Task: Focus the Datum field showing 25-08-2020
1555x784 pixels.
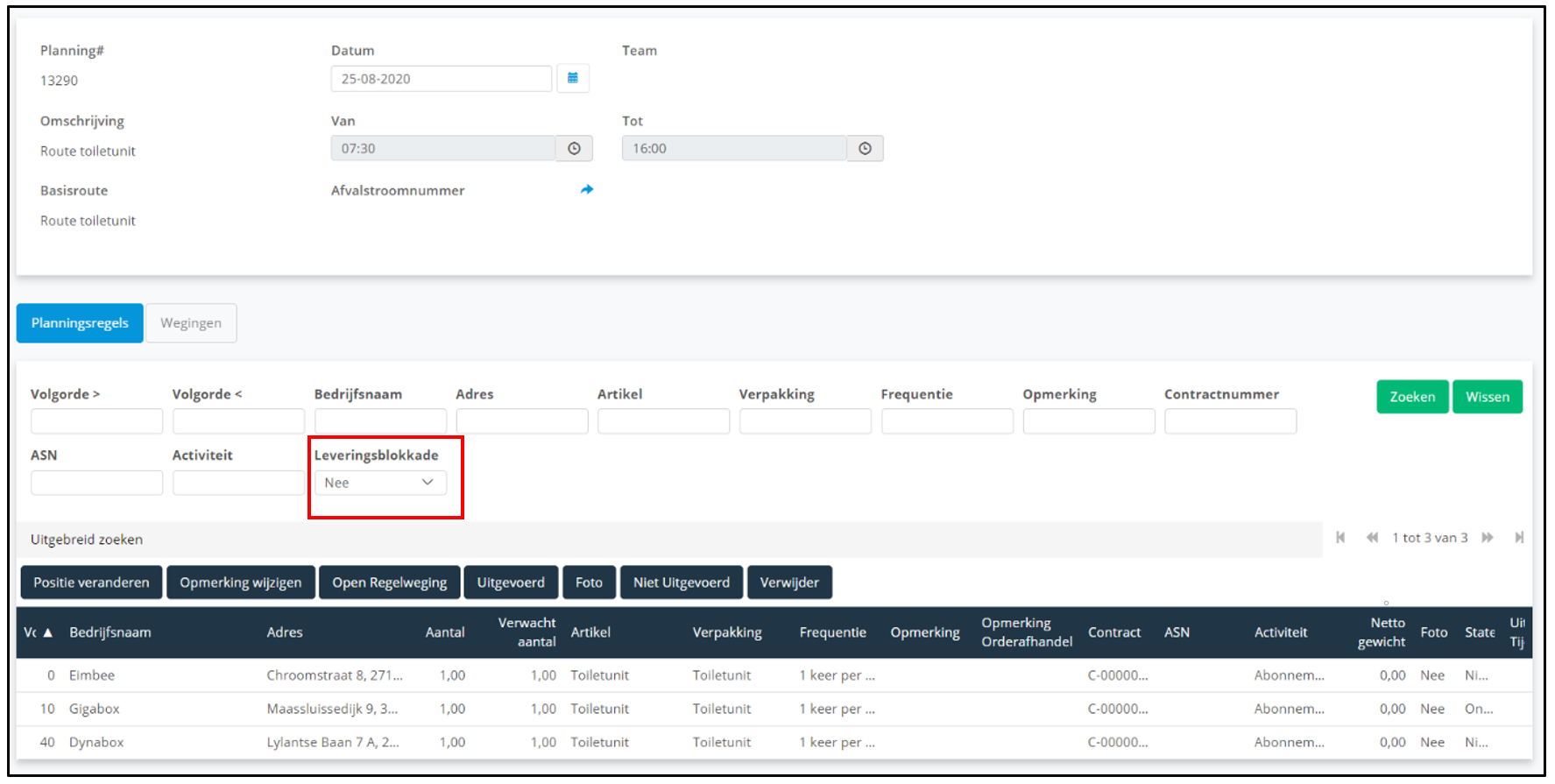Action: (442, 79)
